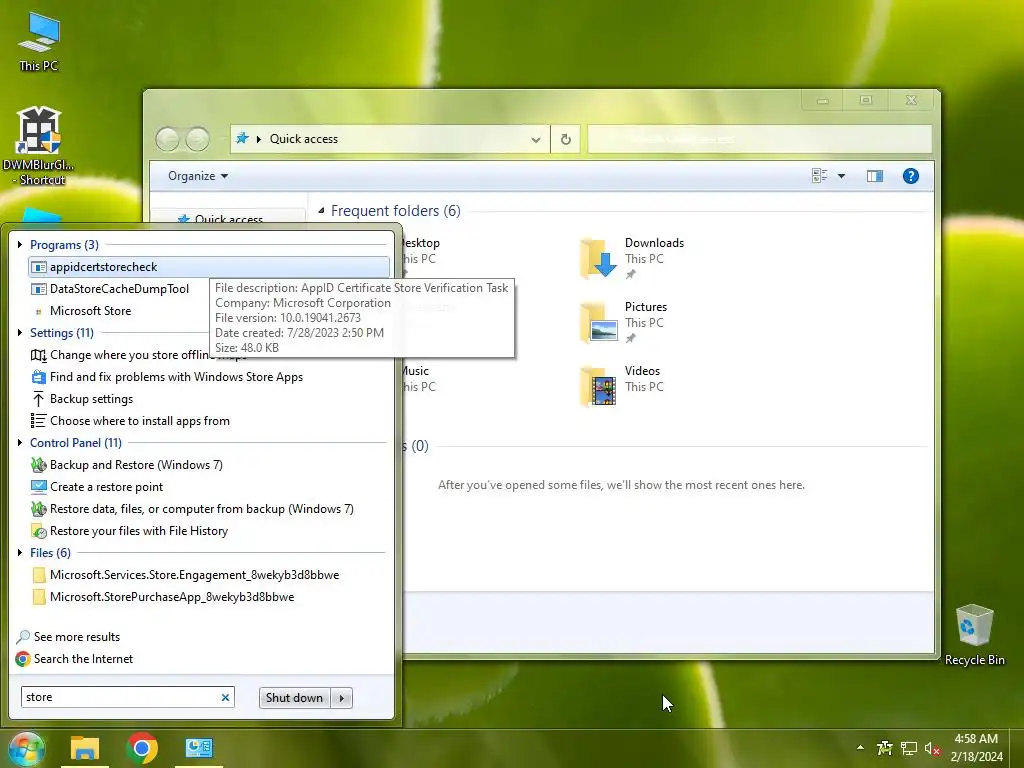
Task: Click the muted volume tray icon
Action: pyautogui.click(x=932, y=748)
